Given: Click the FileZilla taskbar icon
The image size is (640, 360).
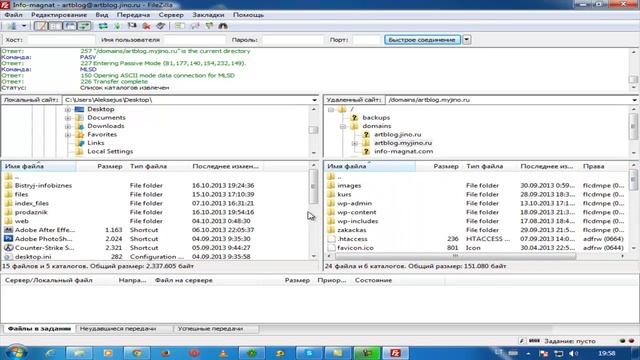Looking at the screenshot, I should [x=395, y=353].
